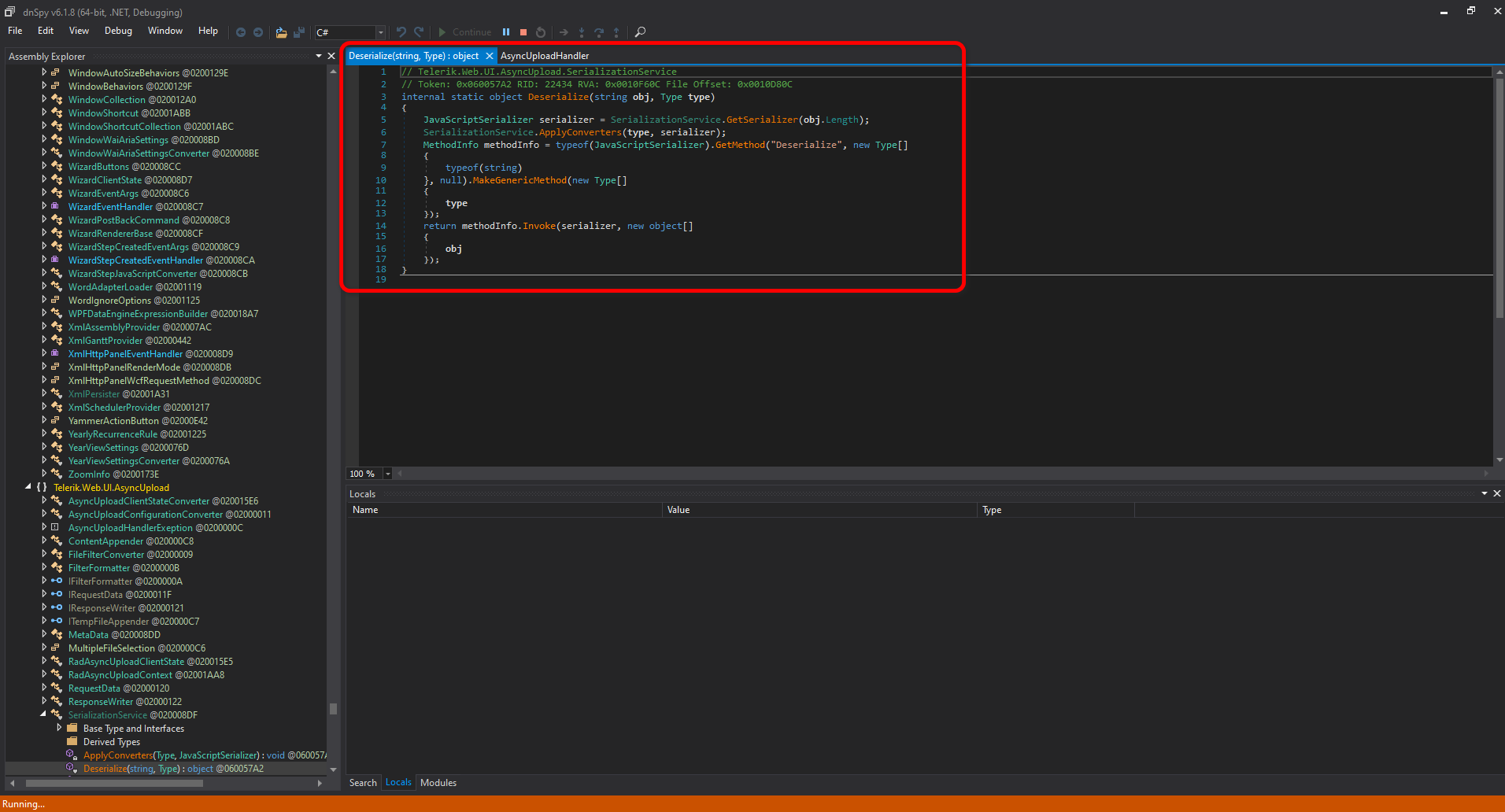This screenshot has height=812, width=1505.
Task: Switch to the AsyncUploadHandler tab
Action: click(x=545, y=56)
